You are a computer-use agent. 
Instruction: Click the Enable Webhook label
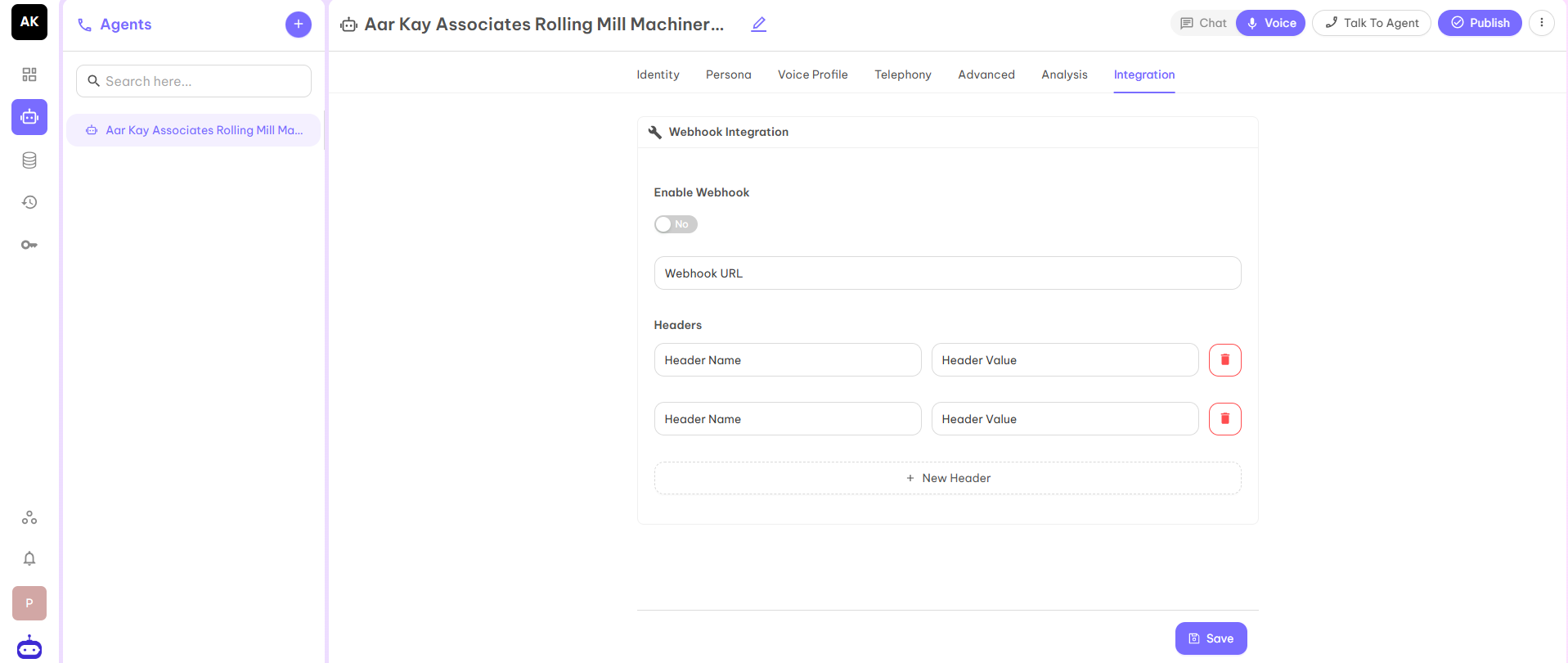click(702, 192)
